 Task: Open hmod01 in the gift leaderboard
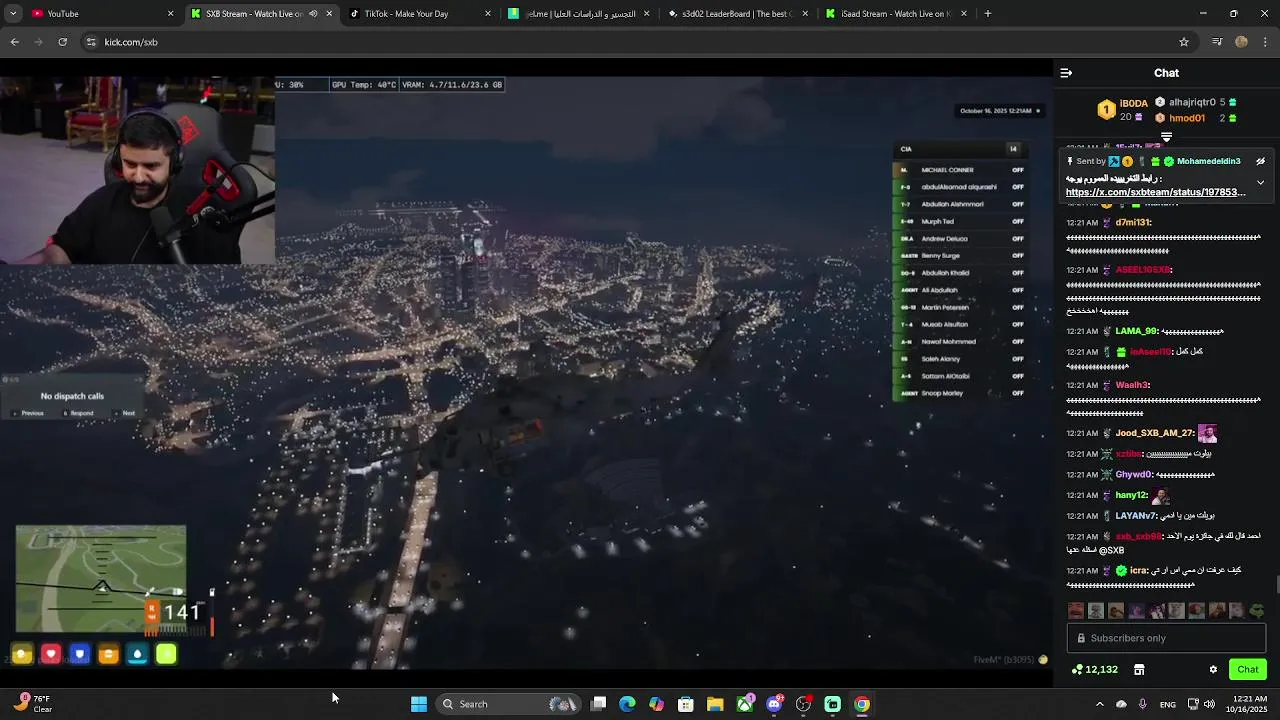[1187, 118]
